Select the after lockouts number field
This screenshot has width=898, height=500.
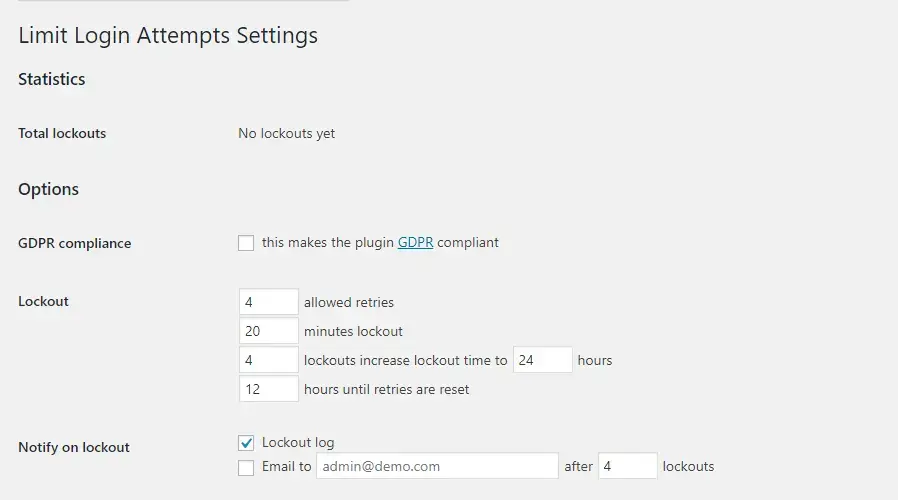click(x=627, y=466)
